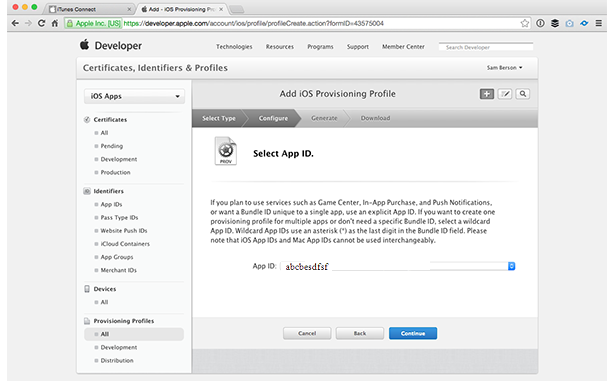
Task: Click the Apple logo in header
Action: coord(84,45)
